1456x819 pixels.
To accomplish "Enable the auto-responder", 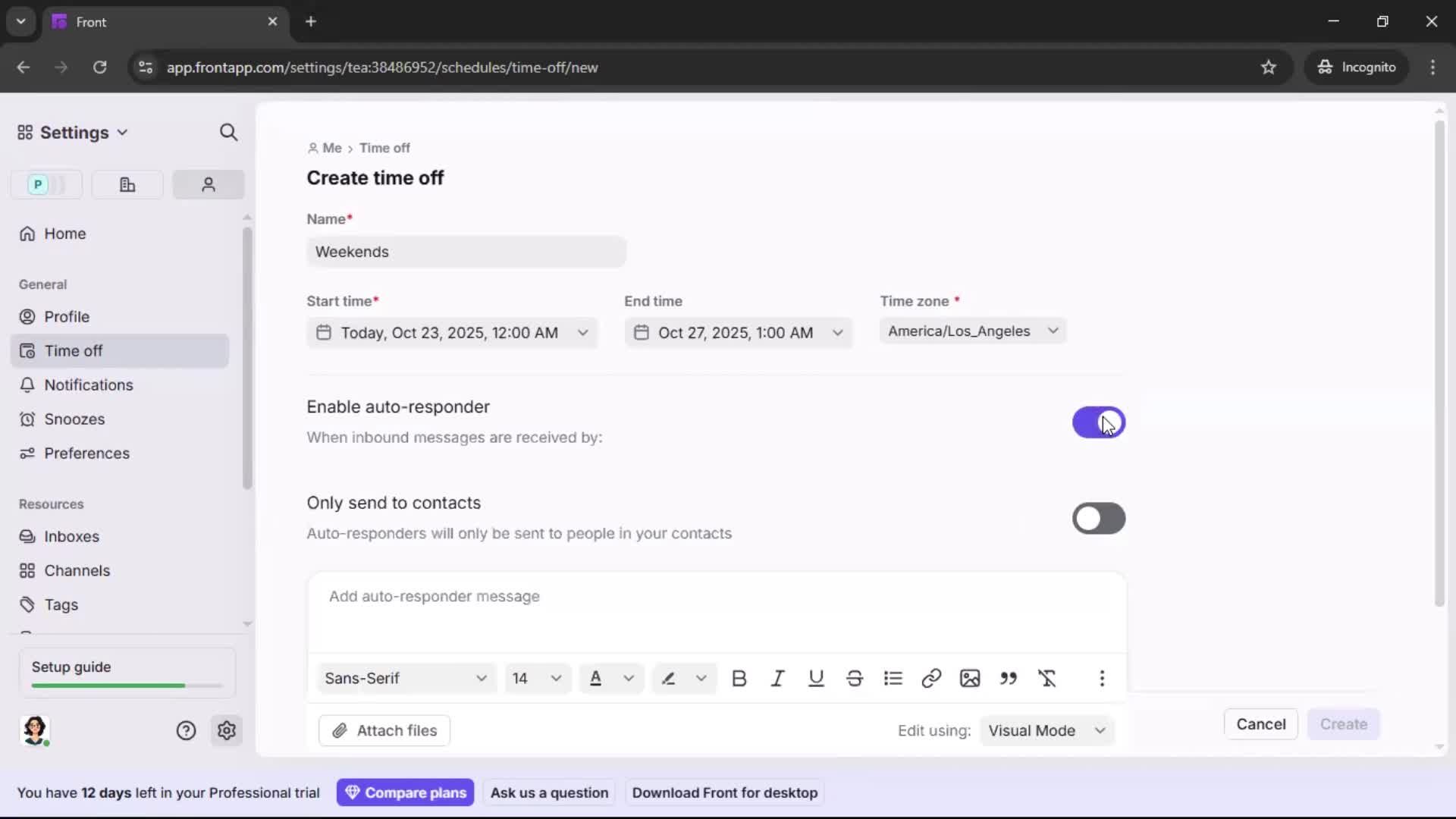I will [x=1099, y=422].
